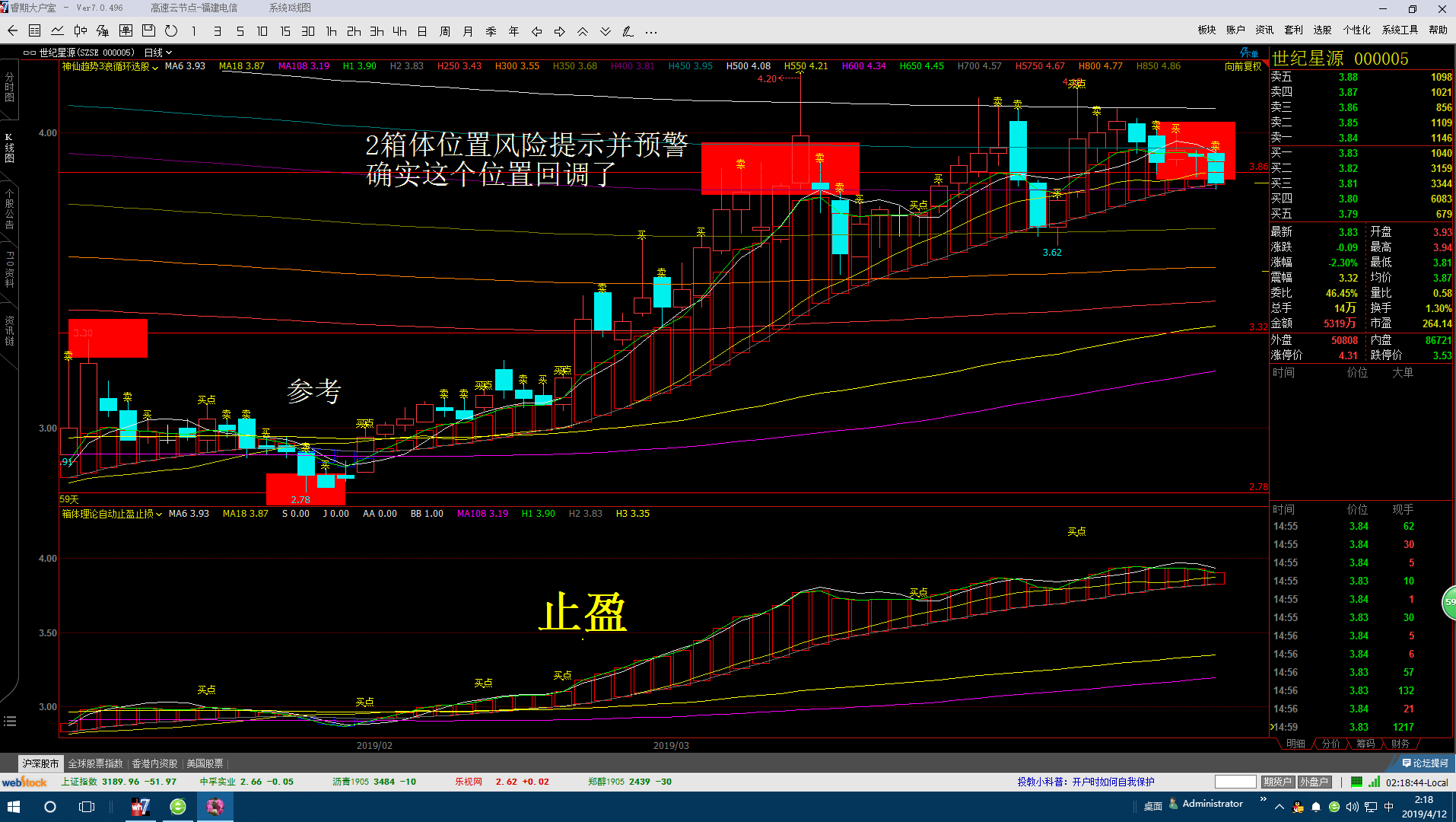Switch to the 全球股票指数 tab
This screenshot has width=1456, height=822.
tap(95, 763)
